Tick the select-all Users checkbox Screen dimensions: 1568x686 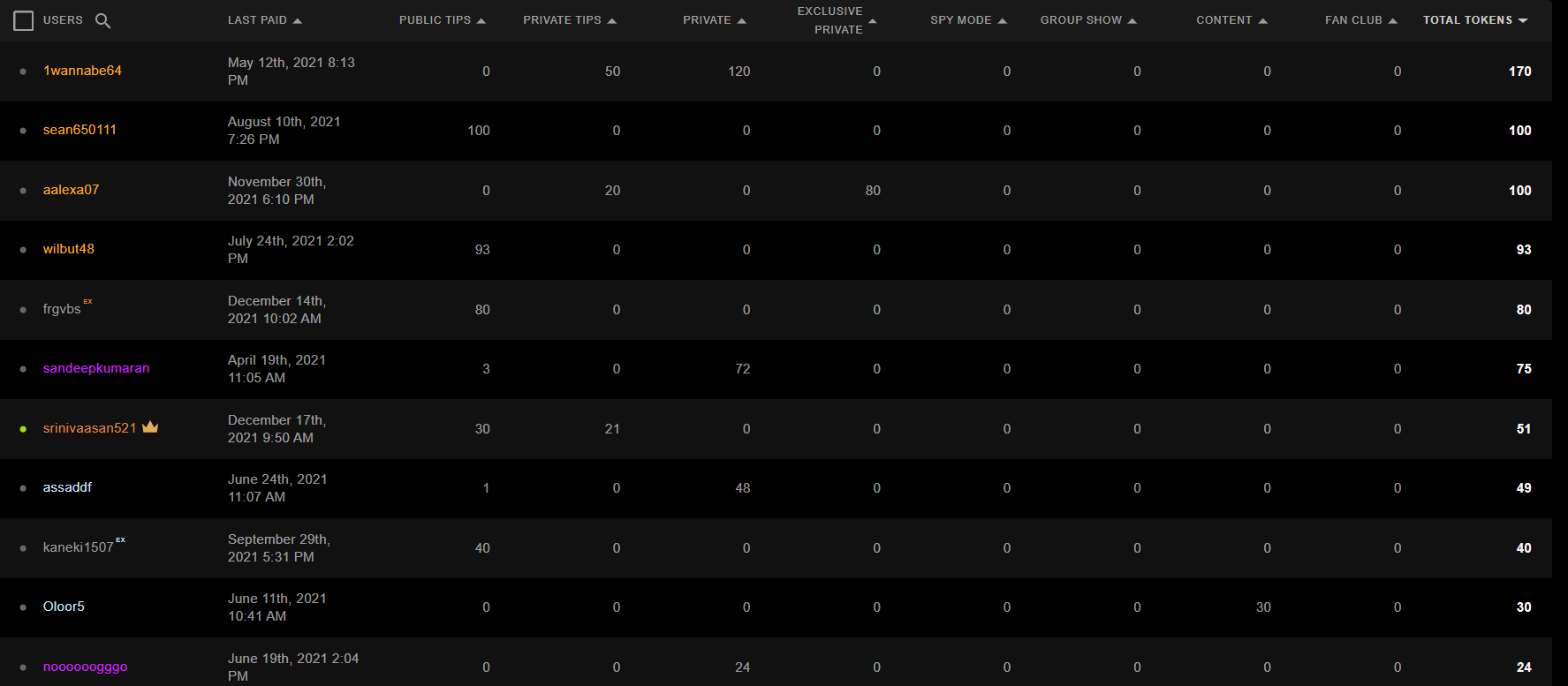[x=24, y=20]
